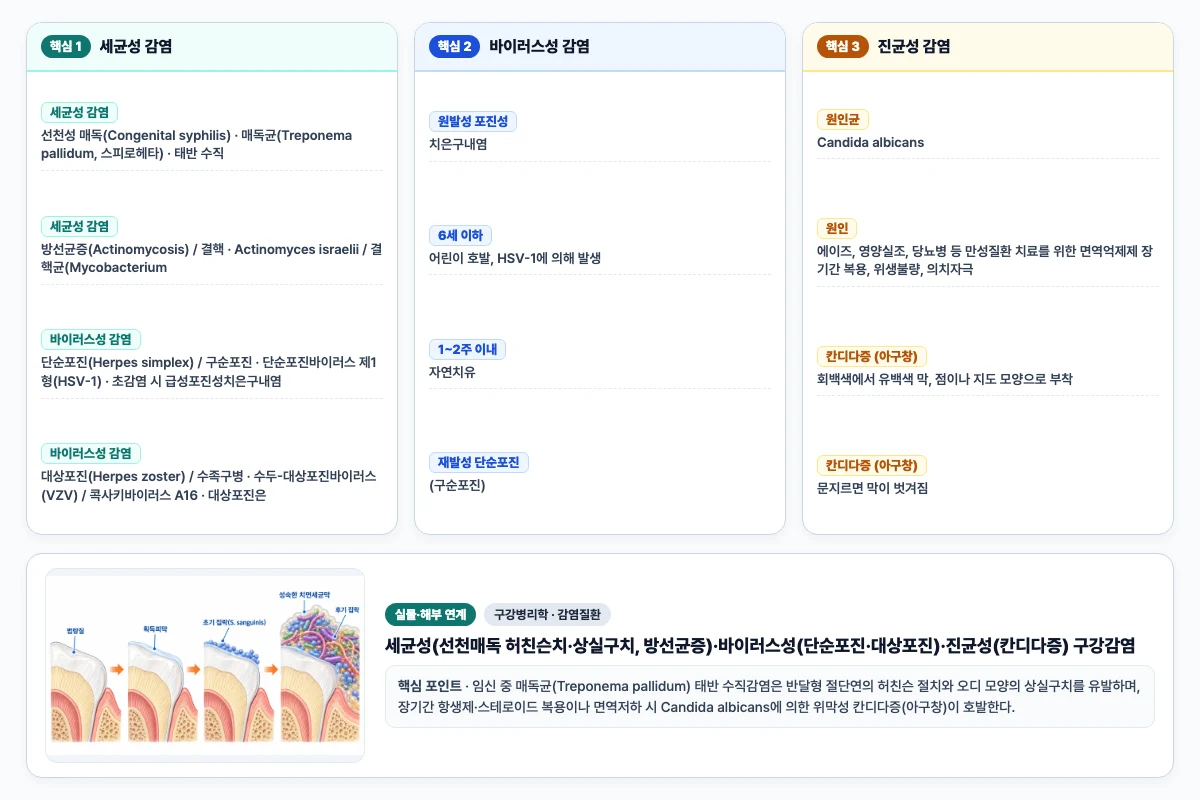Image resolution: width=1200 pixels, height=800 pixels.
Task: Click the 6세 이하 tag
Action: (x=460, y=236)
